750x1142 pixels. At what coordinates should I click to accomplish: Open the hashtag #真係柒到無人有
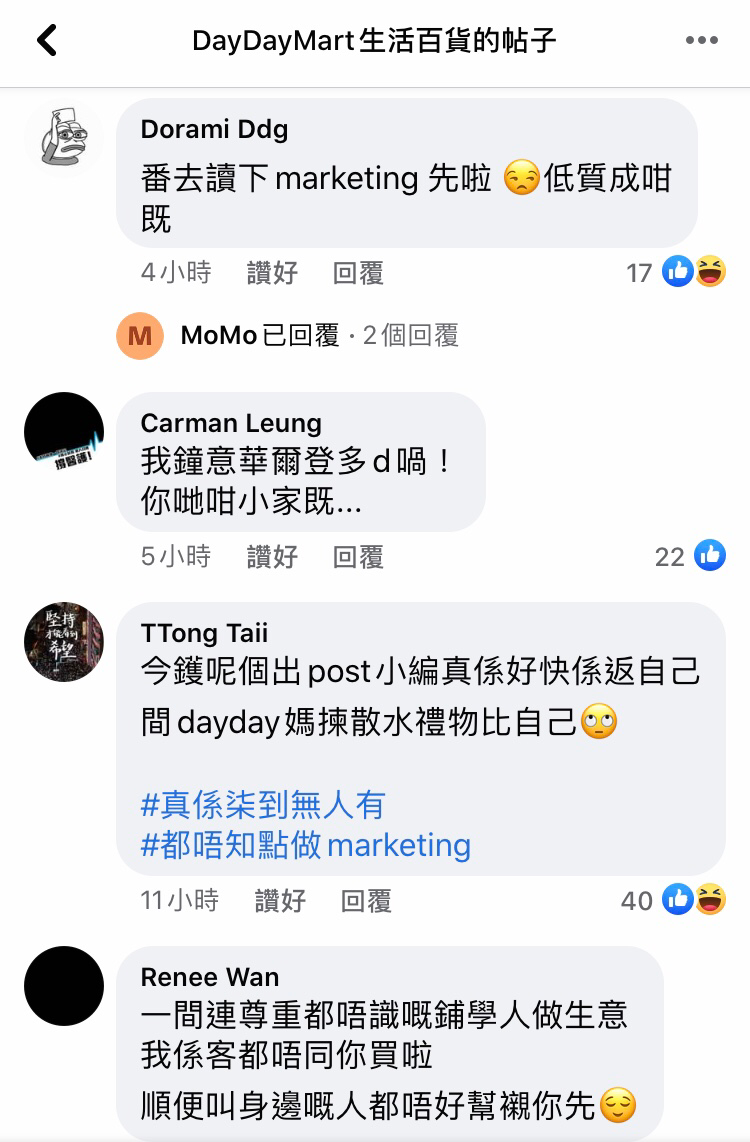(x=263, y=805)
